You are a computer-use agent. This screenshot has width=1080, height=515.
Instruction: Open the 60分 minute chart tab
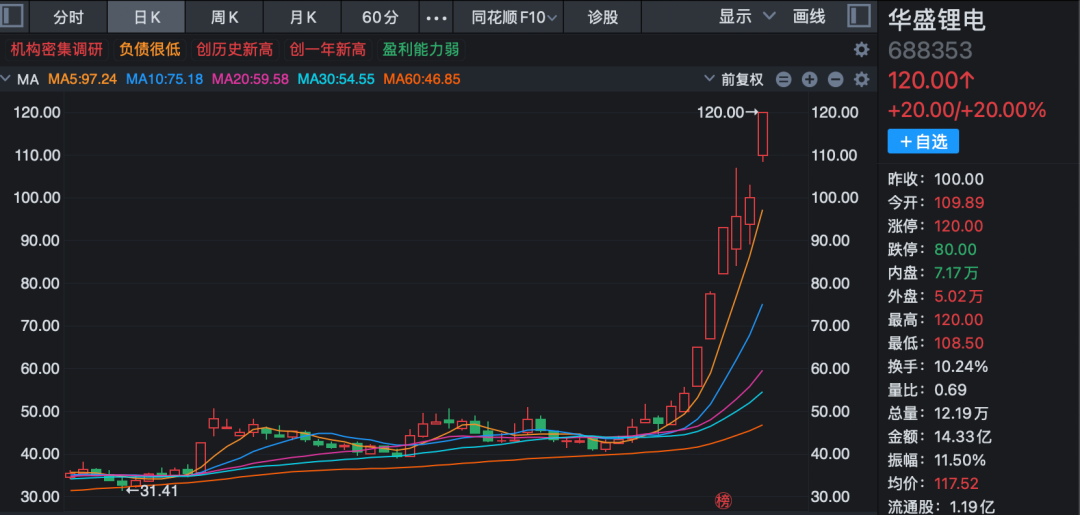click(381, 17)
